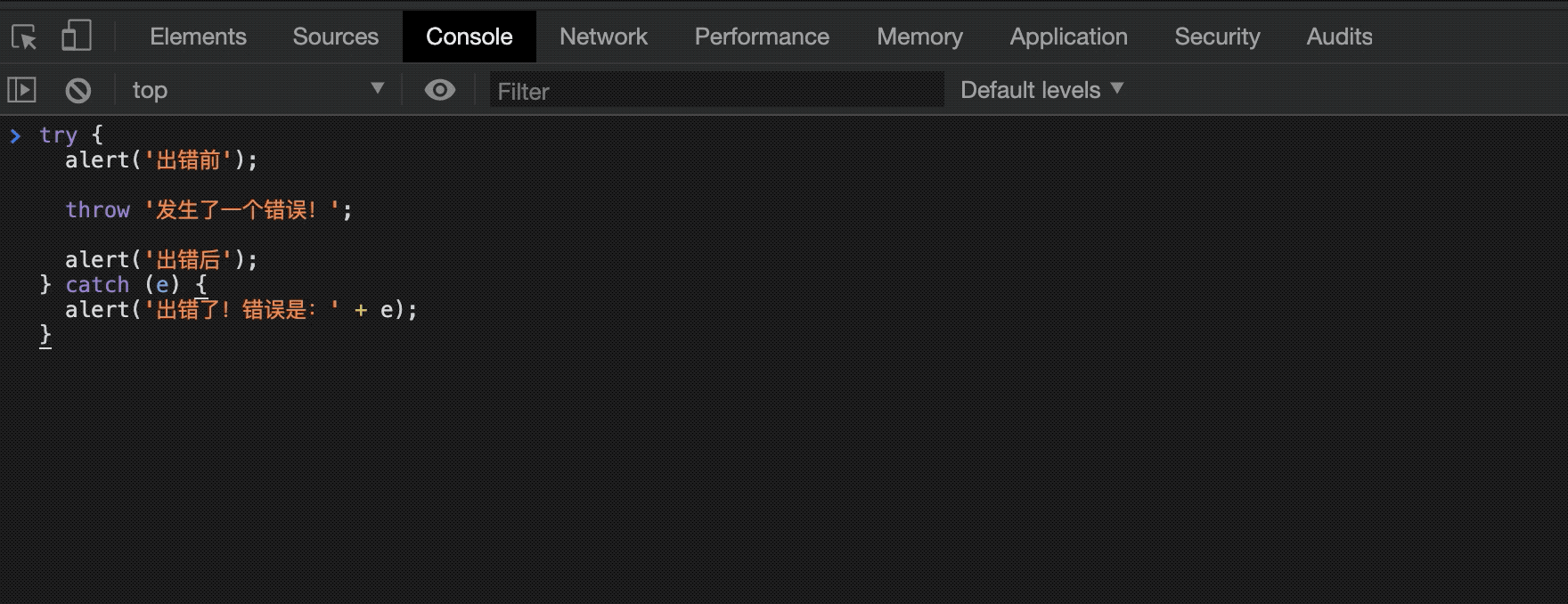Select the Audits tab
The height and width of the screenshot is (604, 1568).
pyautogui.click(x=1339, y=37)
